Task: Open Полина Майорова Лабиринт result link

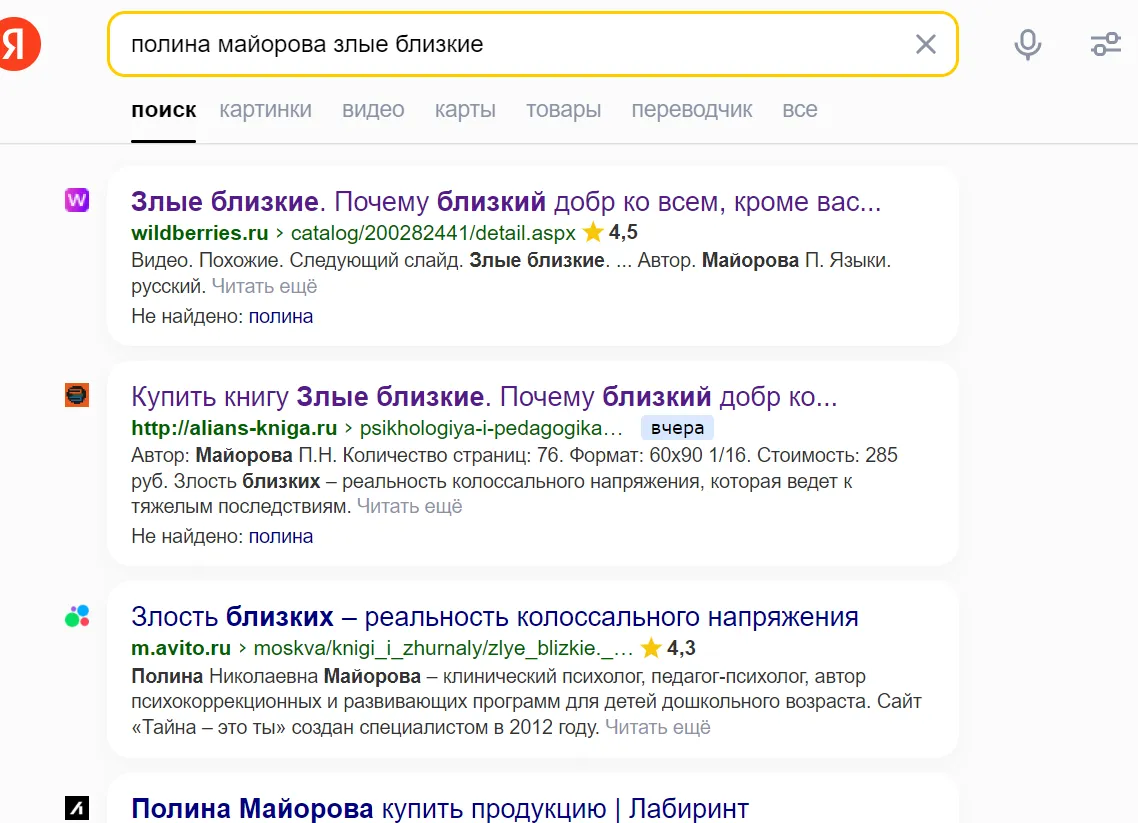Action: (x=440, y=808)
